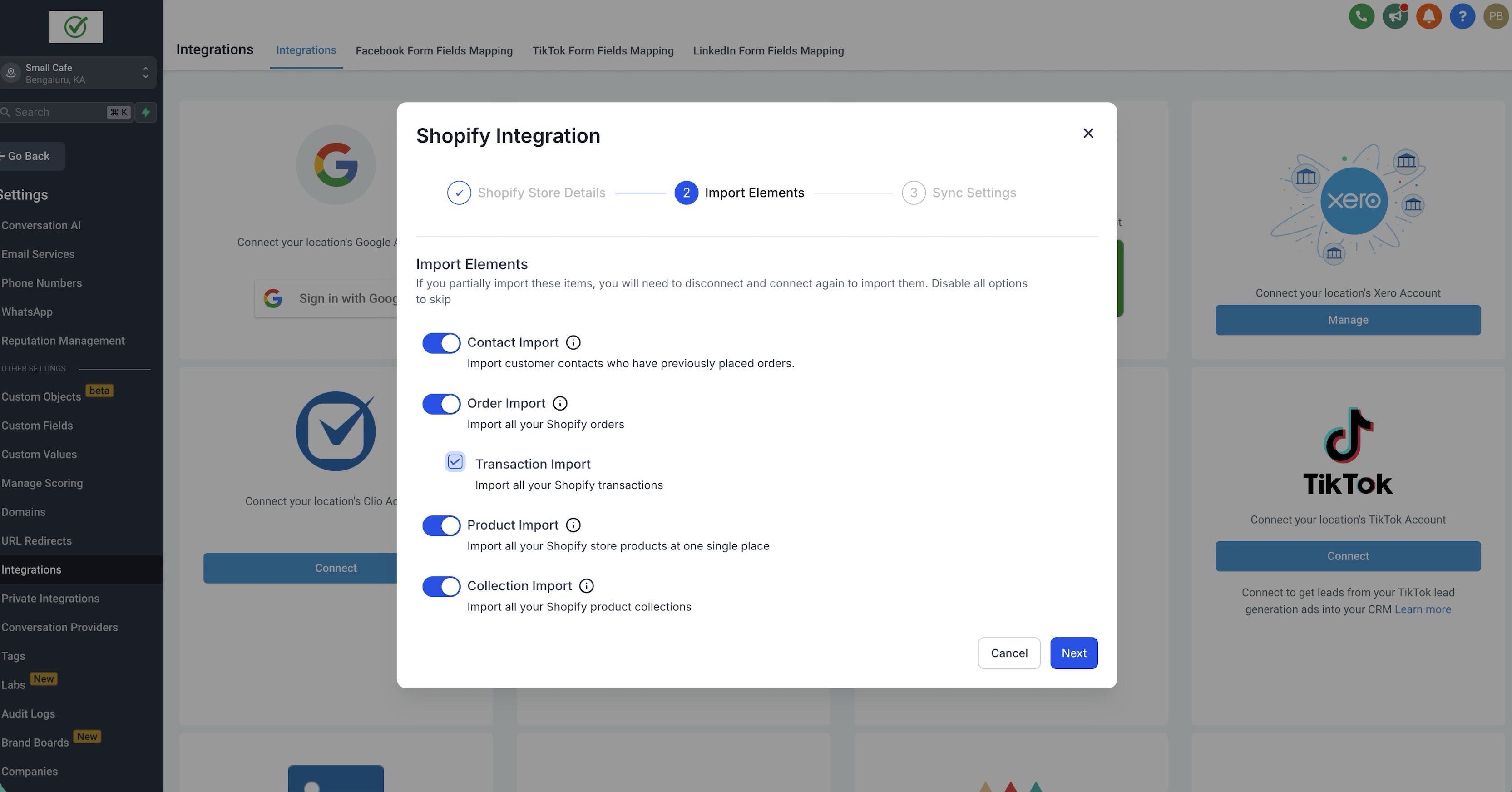Click the phone dialer icon in header
The image size is (1512, 792).
click(1362, 16)
